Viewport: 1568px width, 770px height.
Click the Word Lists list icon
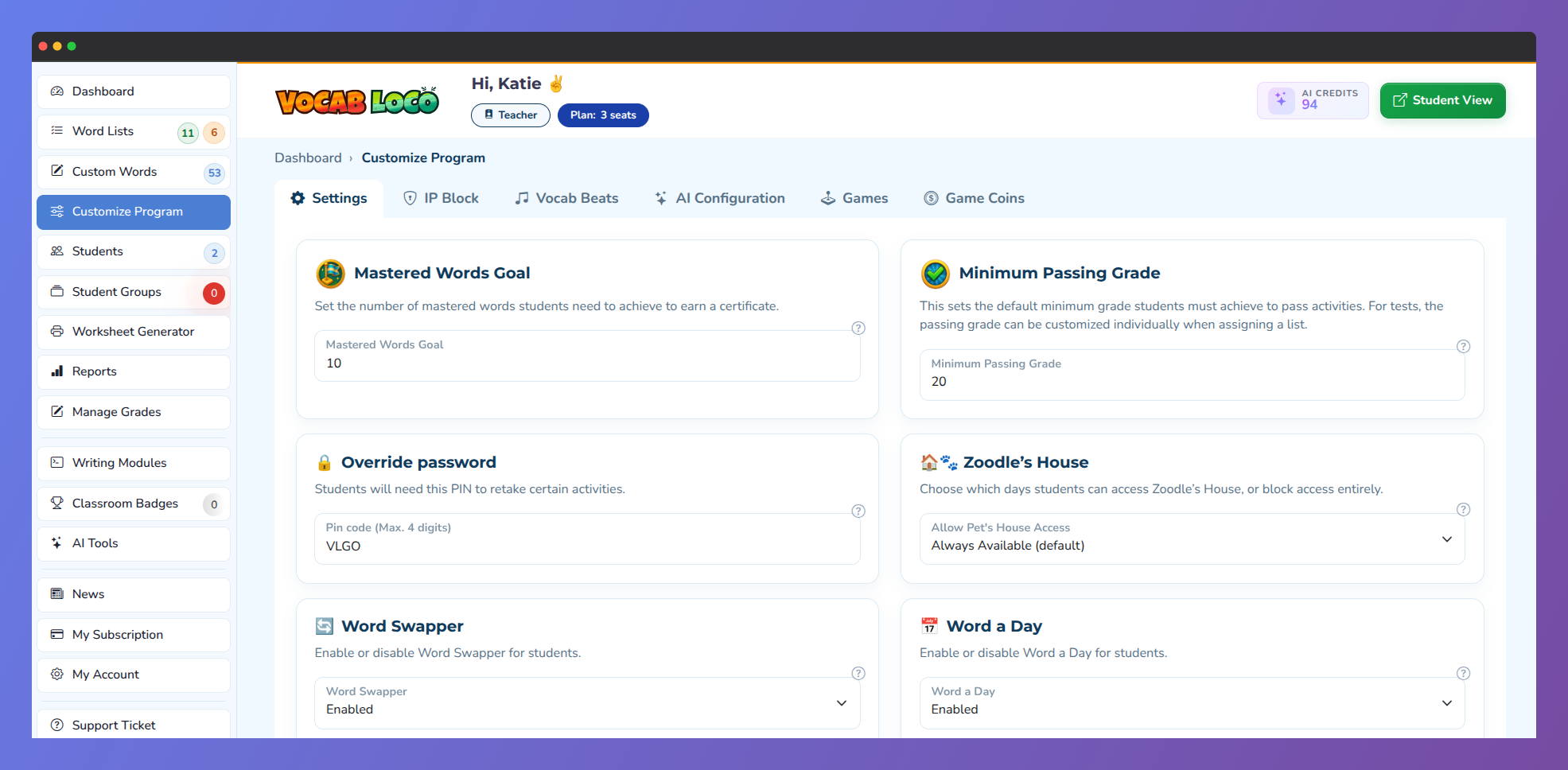57,130
